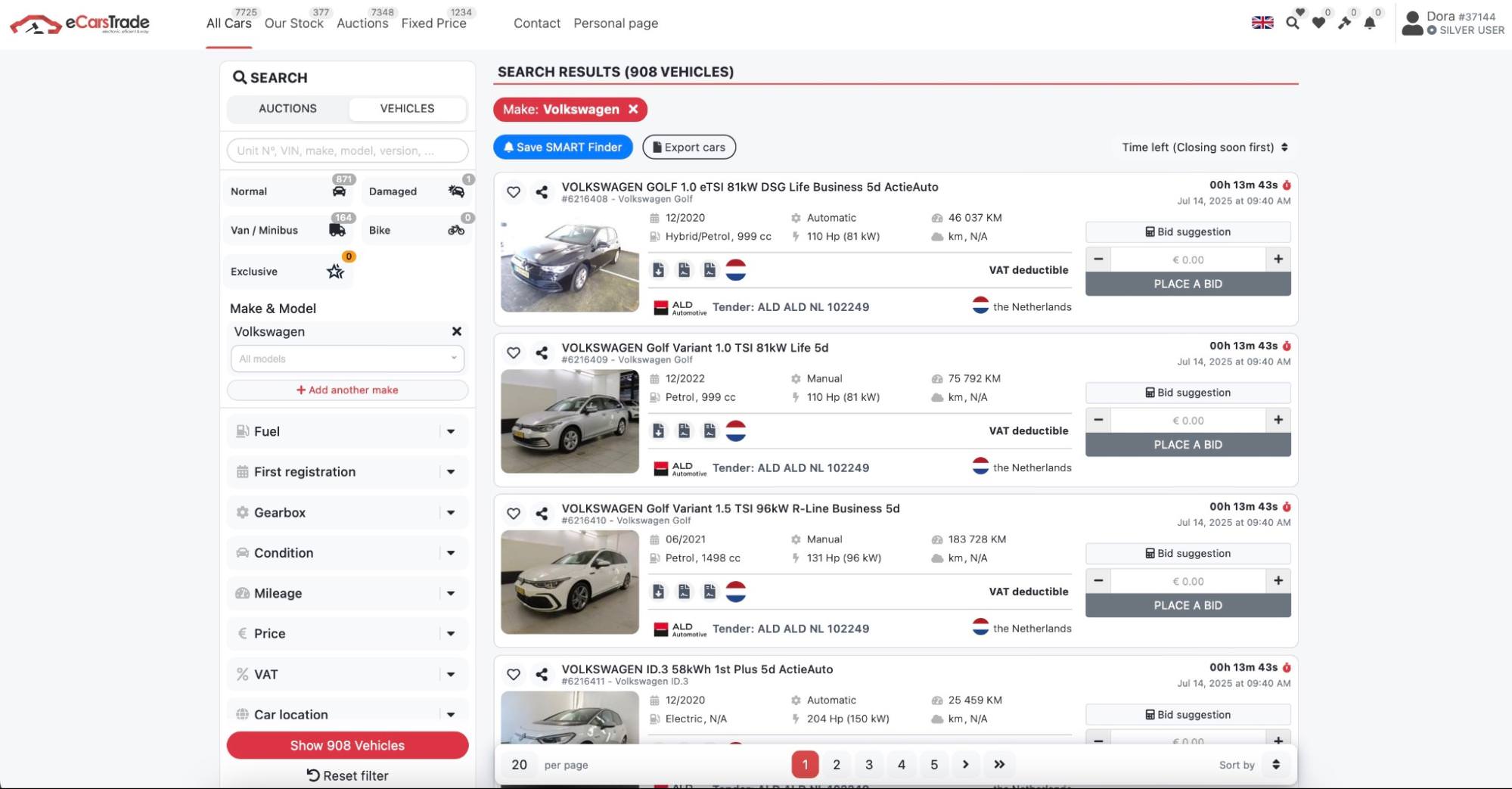Filter by Damaged vehicle type
This screenshot has height=789, width=1512.
coord(417,191)
